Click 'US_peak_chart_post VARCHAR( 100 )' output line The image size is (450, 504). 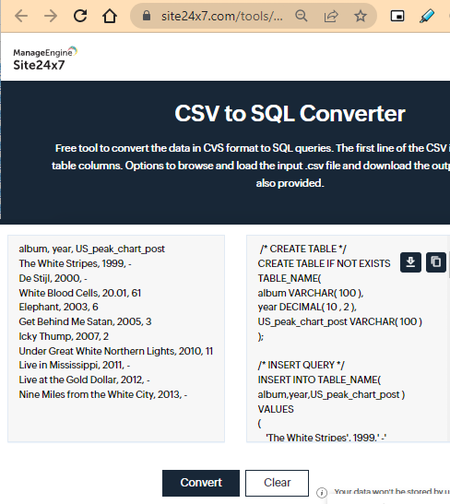[340, 322]
